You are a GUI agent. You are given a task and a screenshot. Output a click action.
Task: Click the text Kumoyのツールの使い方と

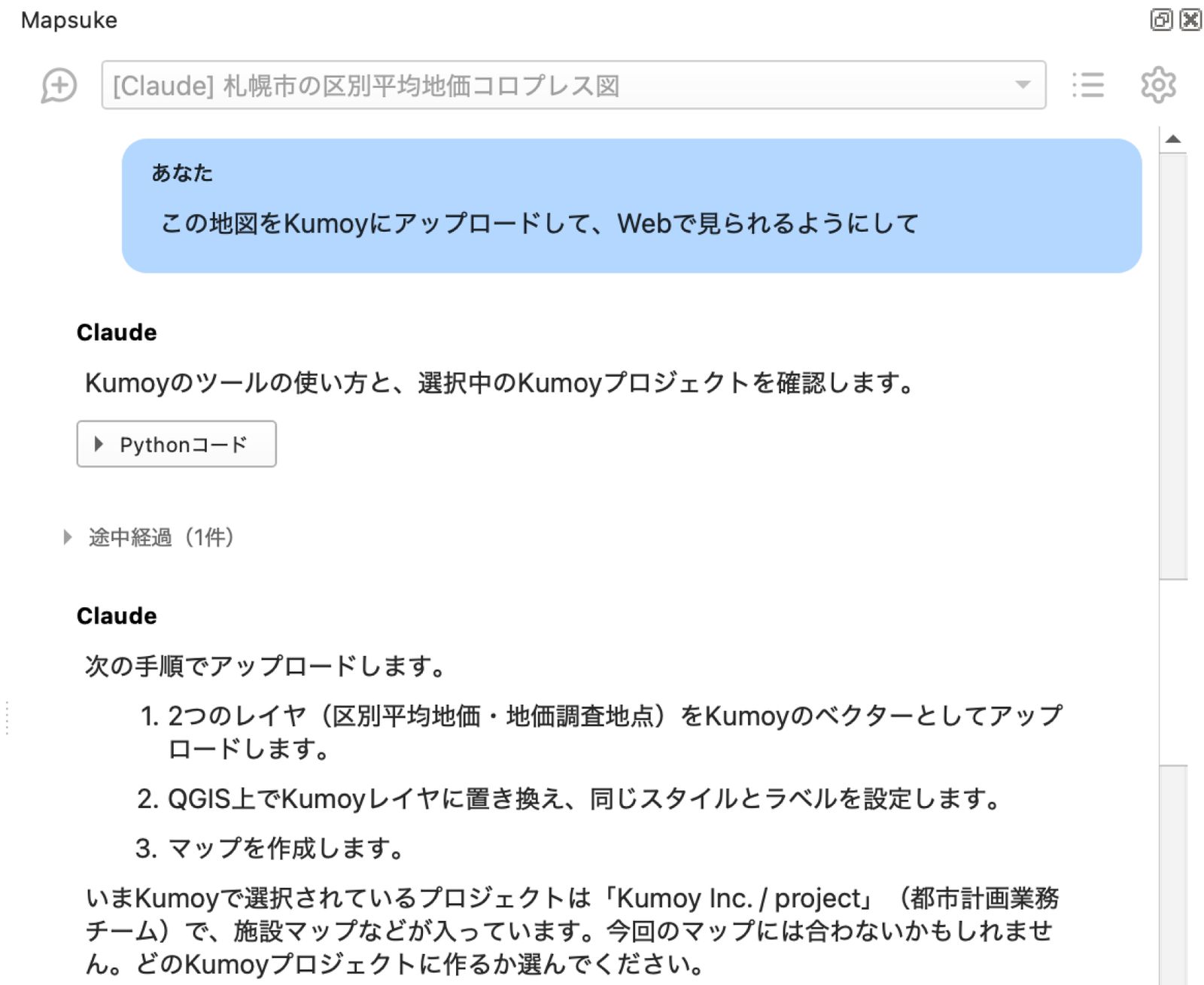[x=499, y=383]
